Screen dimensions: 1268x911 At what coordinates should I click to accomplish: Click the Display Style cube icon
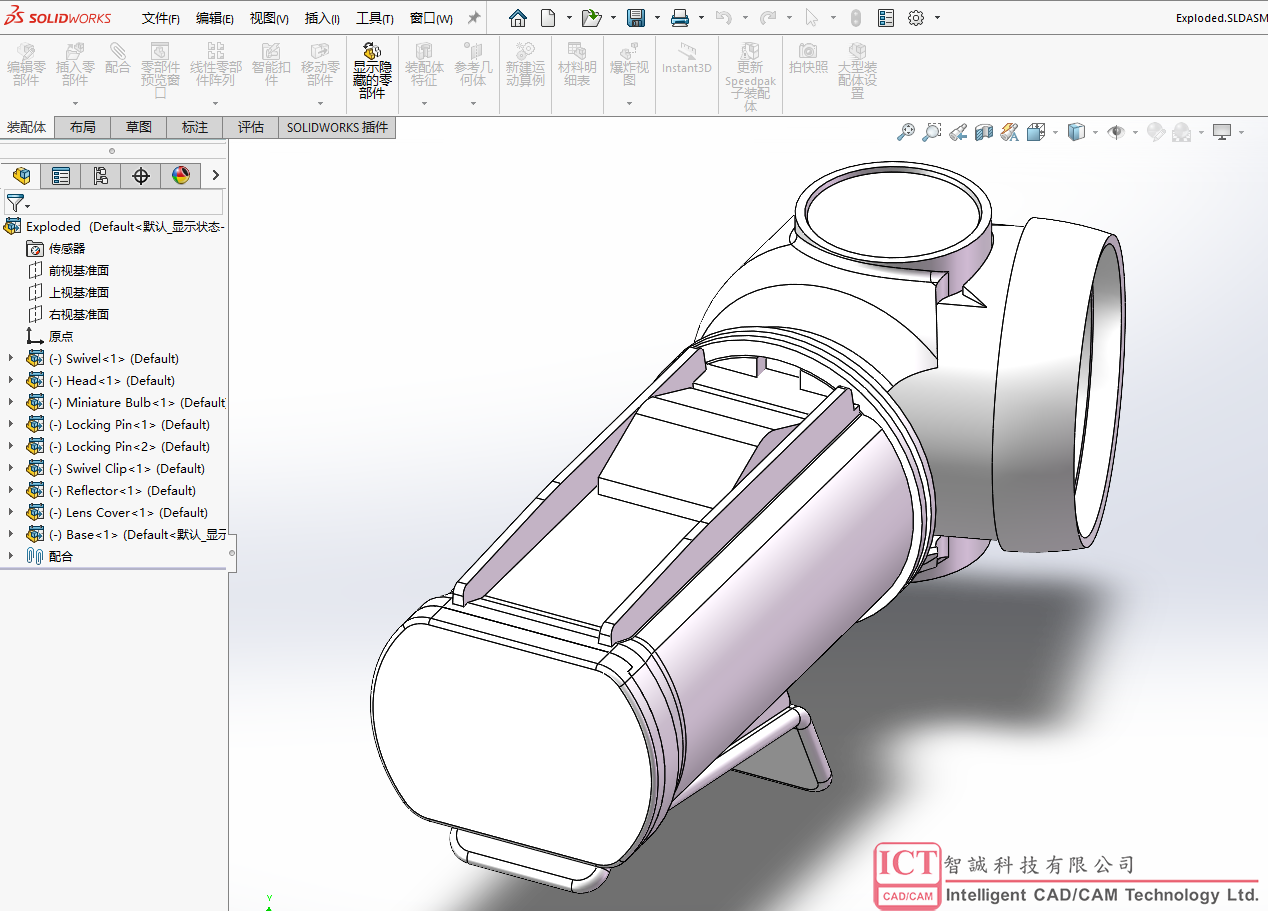pyautogui.click(x=1076, y=132)
